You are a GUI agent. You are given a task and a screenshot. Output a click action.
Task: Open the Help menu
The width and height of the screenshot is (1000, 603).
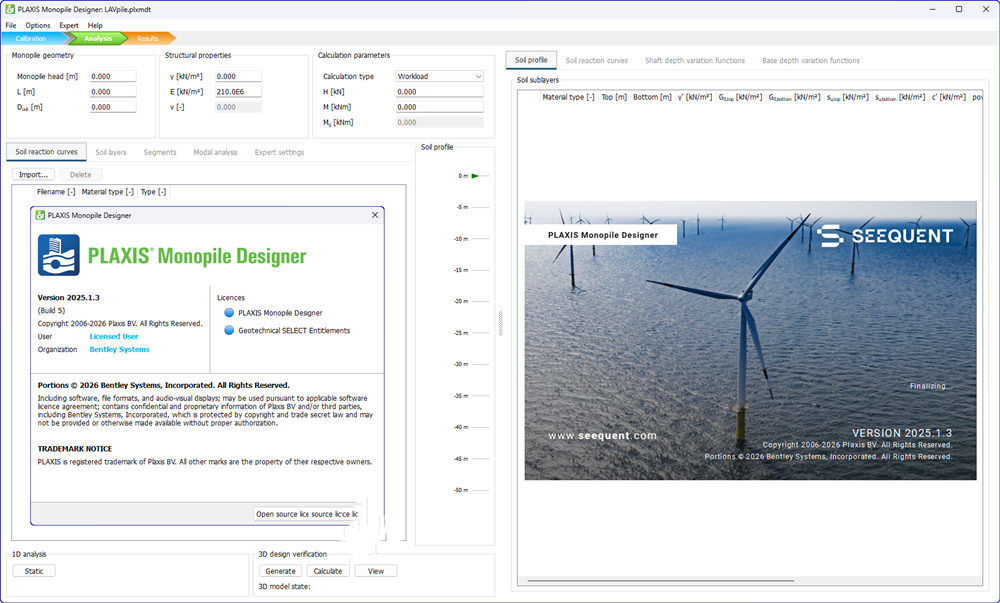point(95,25)
